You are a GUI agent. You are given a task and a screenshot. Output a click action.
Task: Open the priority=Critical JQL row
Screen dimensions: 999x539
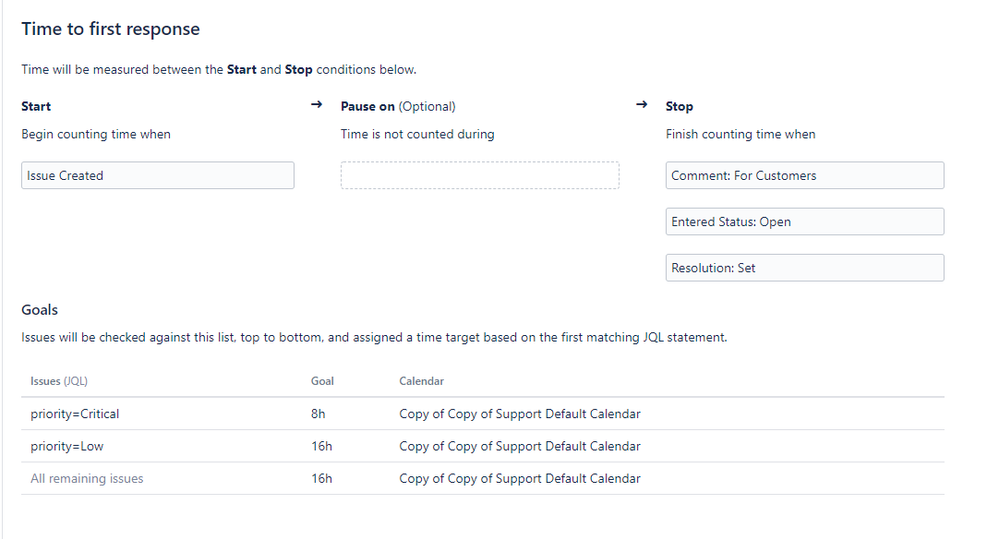click(482, 413)
